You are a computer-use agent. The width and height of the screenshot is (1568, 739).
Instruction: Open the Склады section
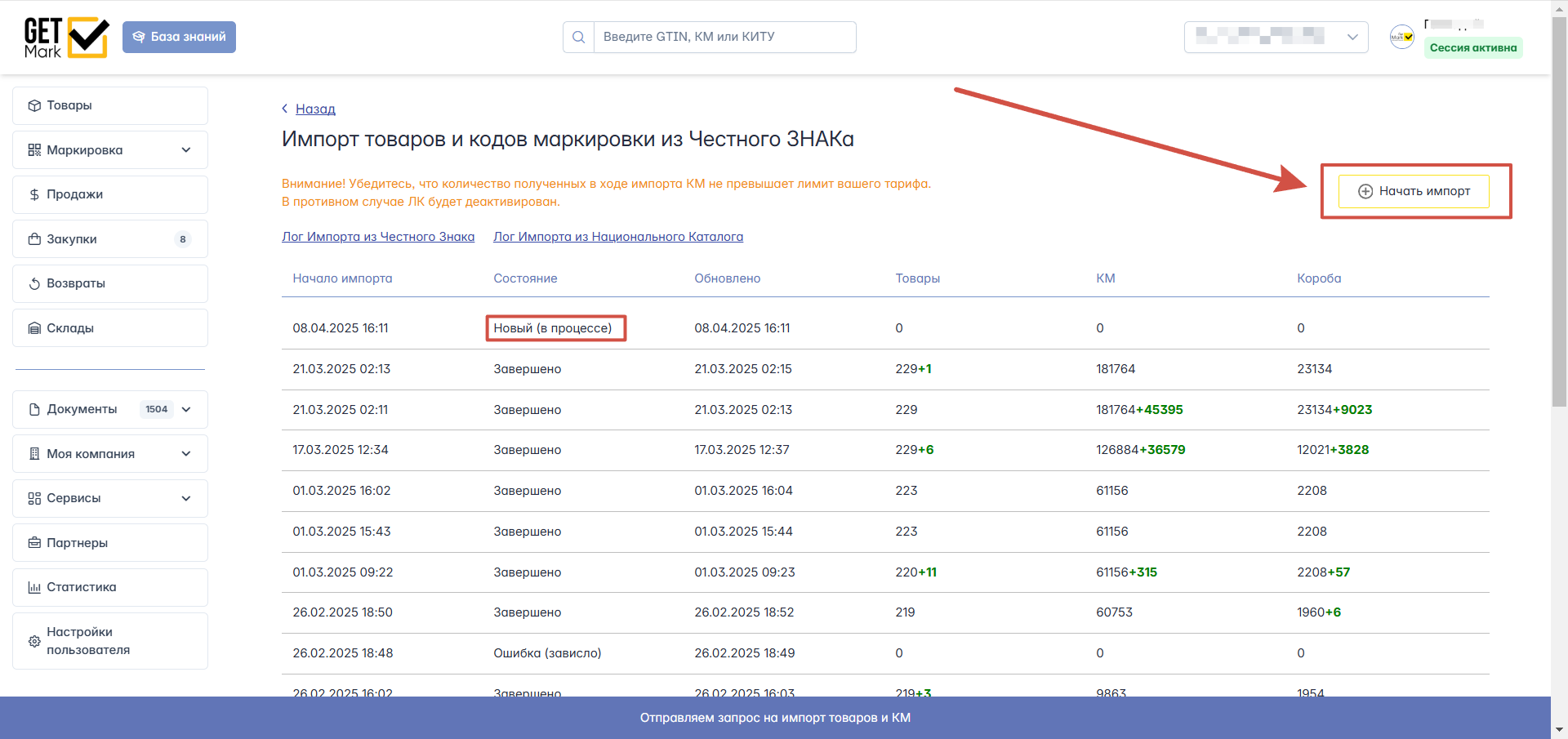point(110,328)
